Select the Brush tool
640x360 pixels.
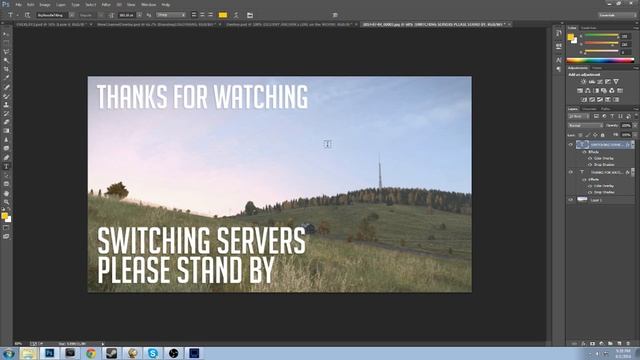coord(6,96)
